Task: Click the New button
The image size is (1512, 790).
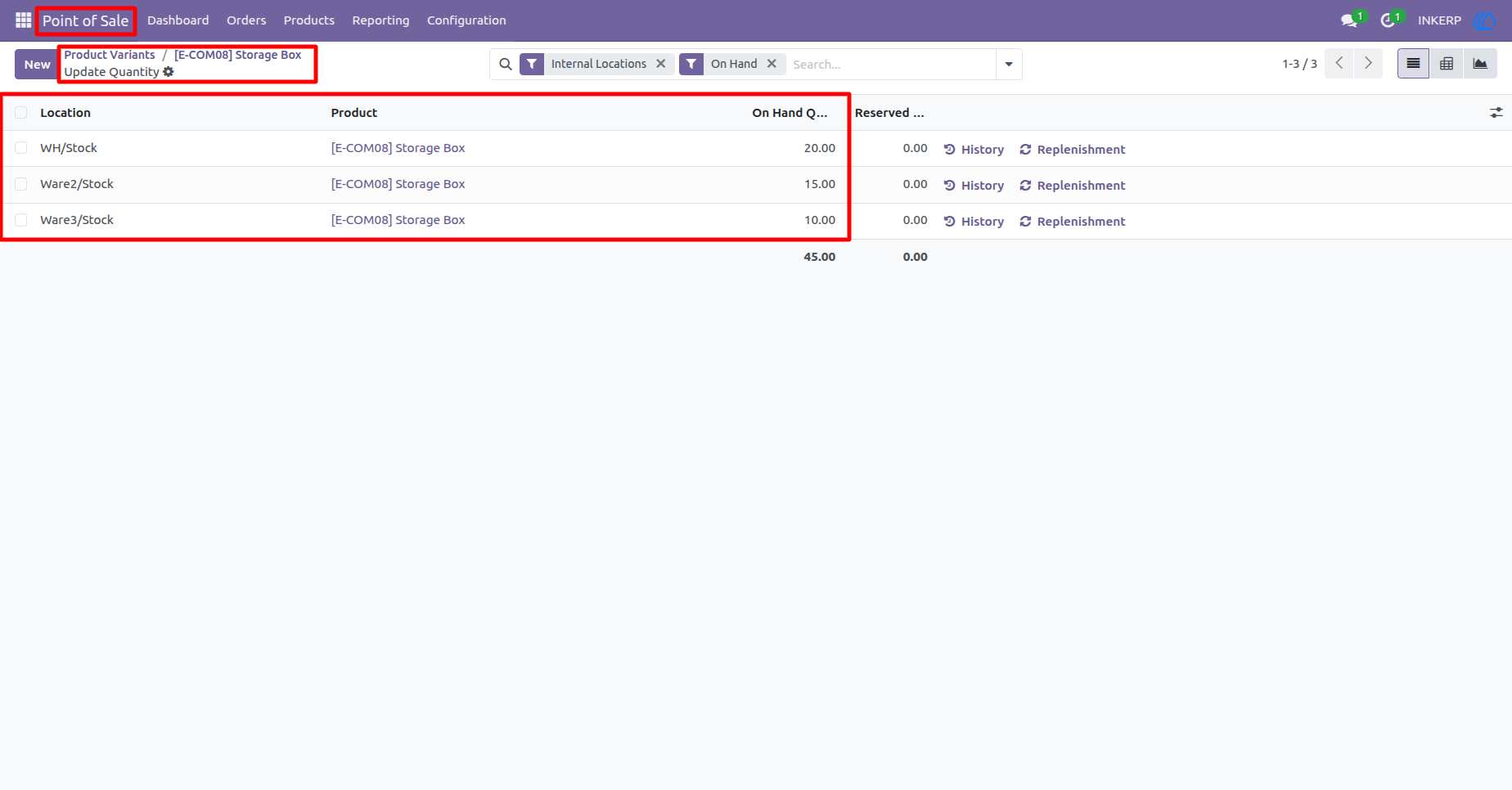Action: [x=37, y=65]
